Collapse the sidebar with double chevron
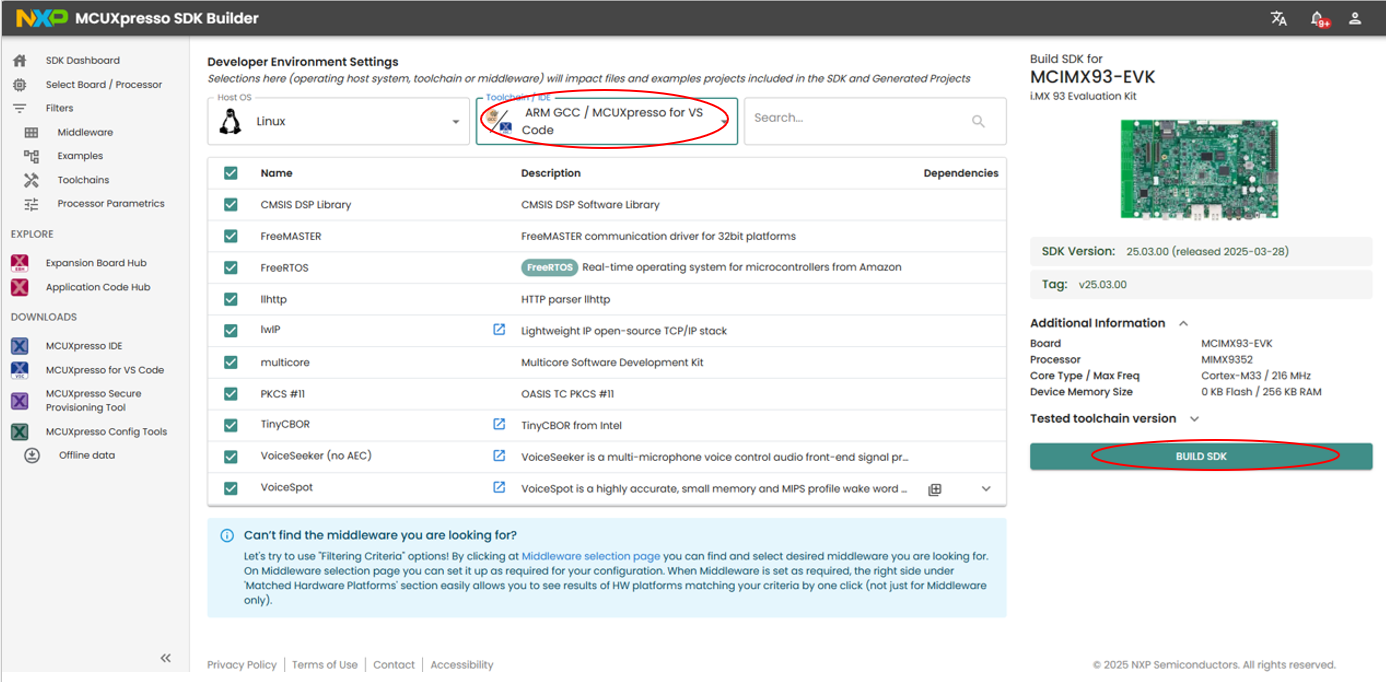The height and width of the screenshot is (682, 1386). 166,657
